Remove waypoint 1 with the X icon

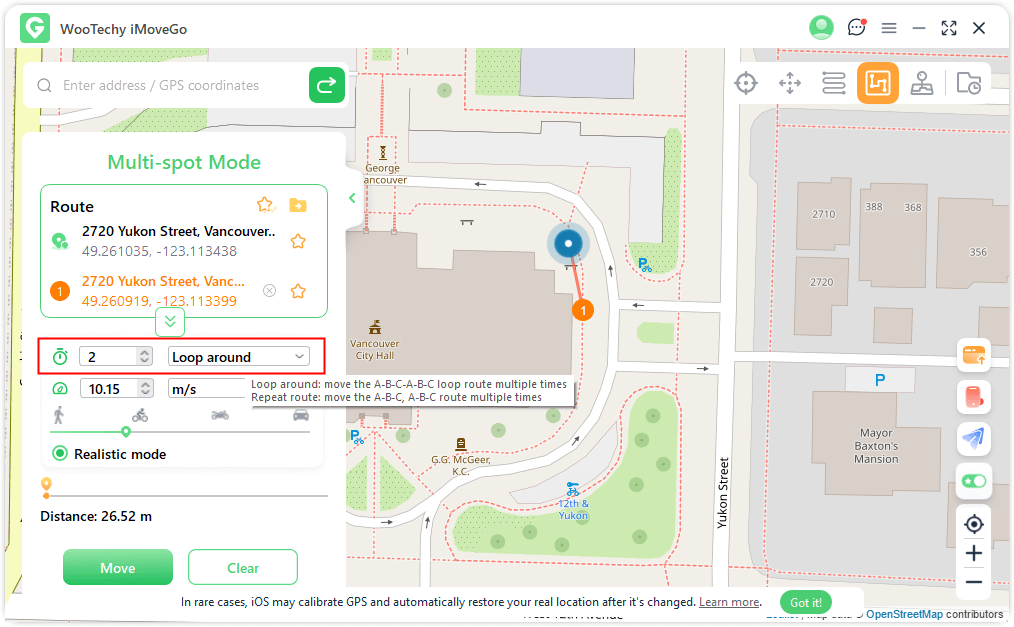pyautogui.click(x=269, y=291)
